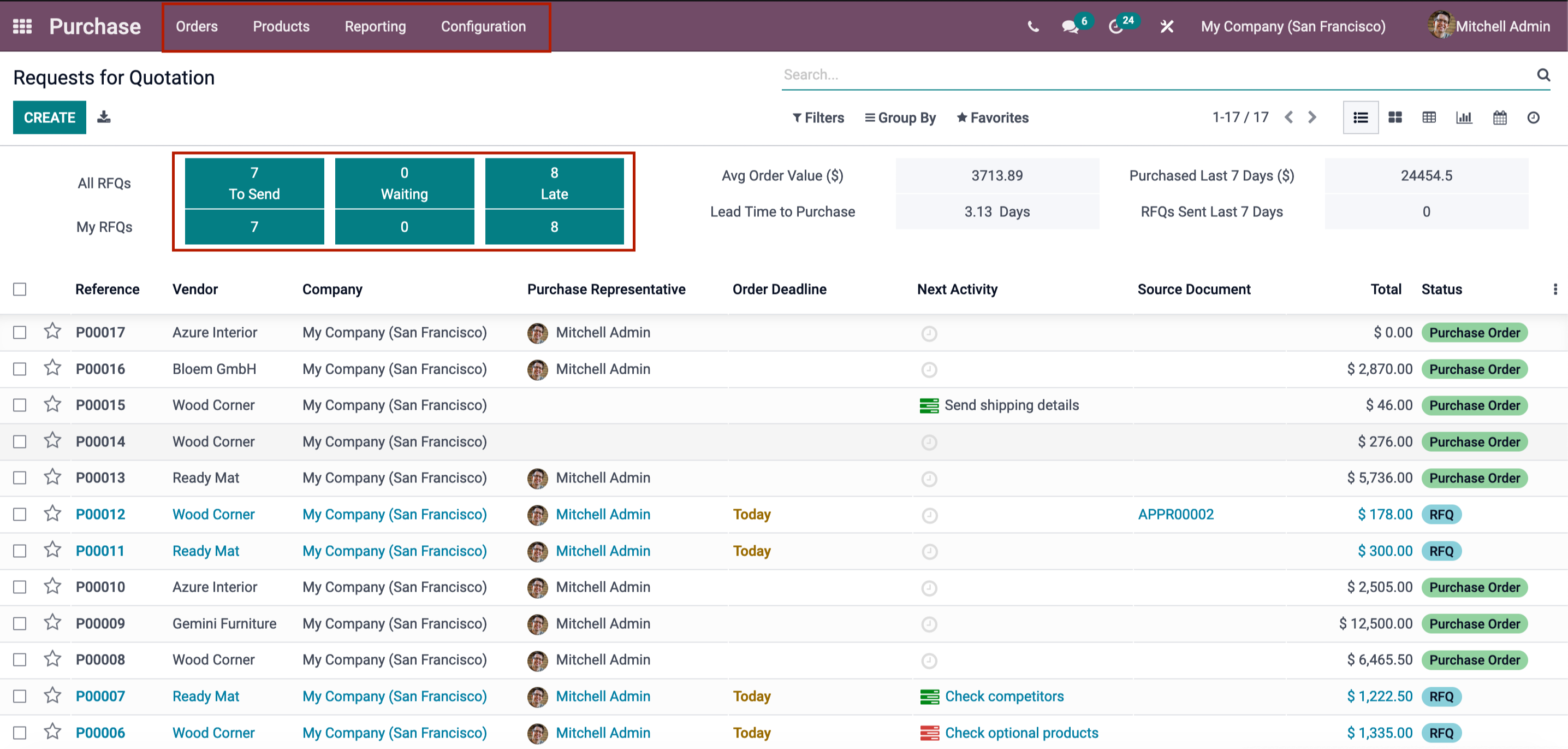Check the P00014 row checkbox
The height and width of the screenshot is (749, 1568).
coord(20,441)
